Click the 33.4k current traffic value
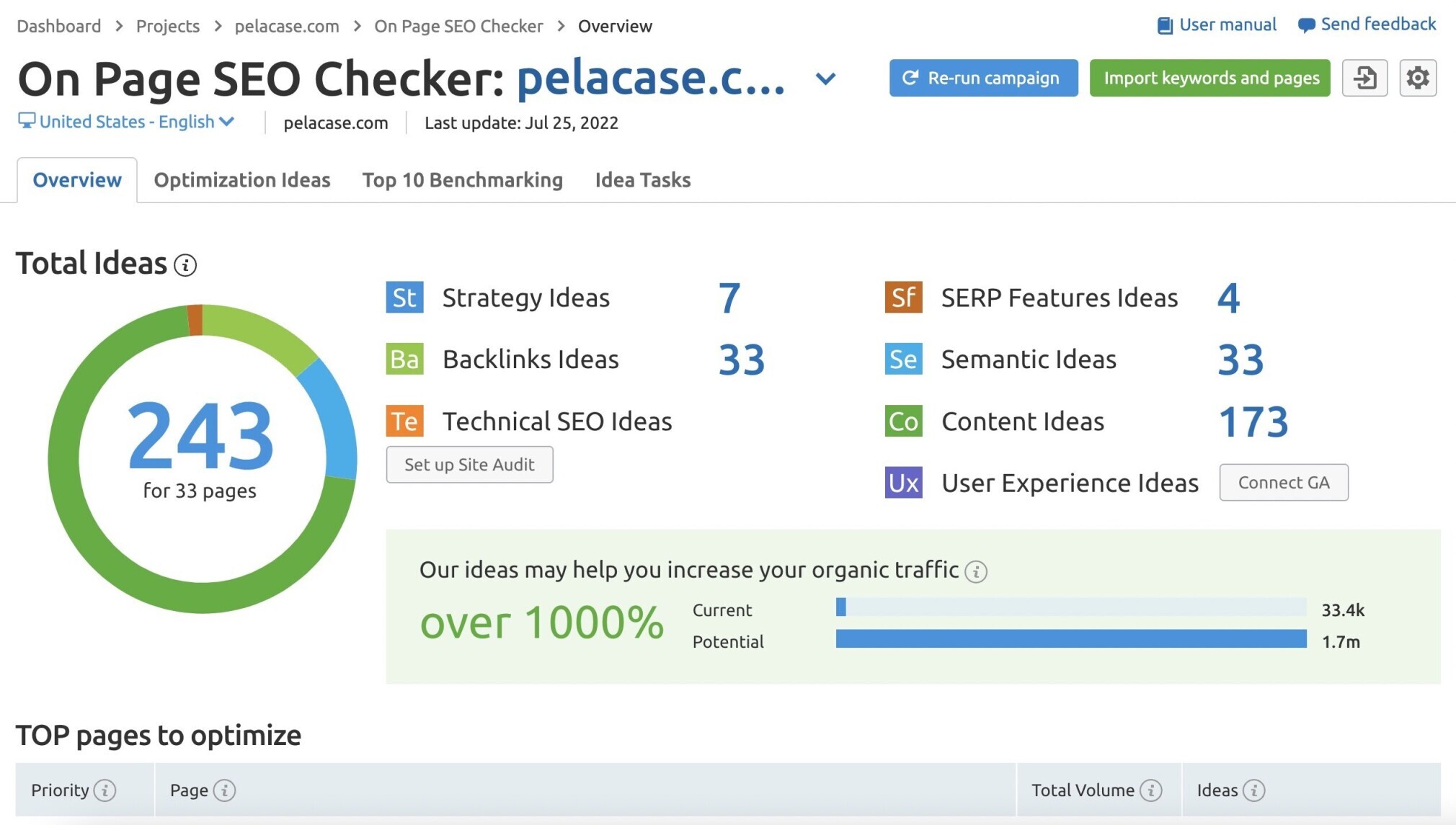The height and width of the screenshot is (825, 1456). coord(1343,610)
